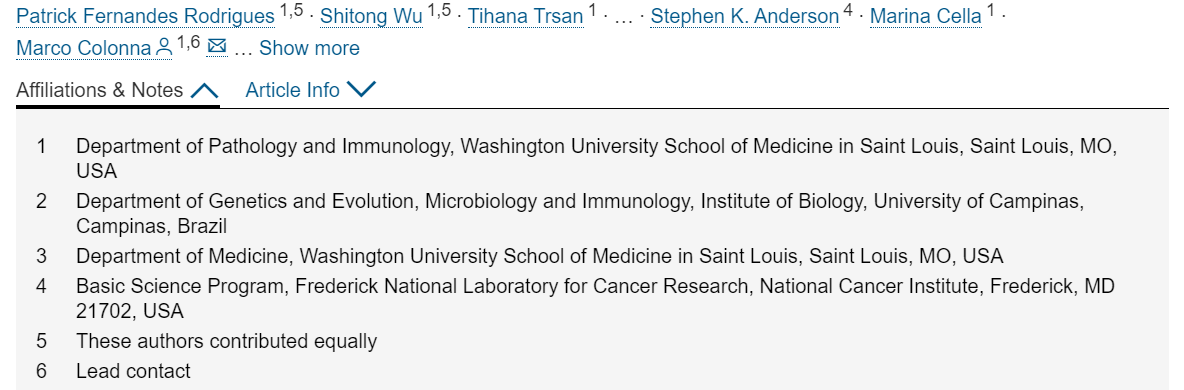Click the Show more link
1184x390 pixels.
point(309,48)
